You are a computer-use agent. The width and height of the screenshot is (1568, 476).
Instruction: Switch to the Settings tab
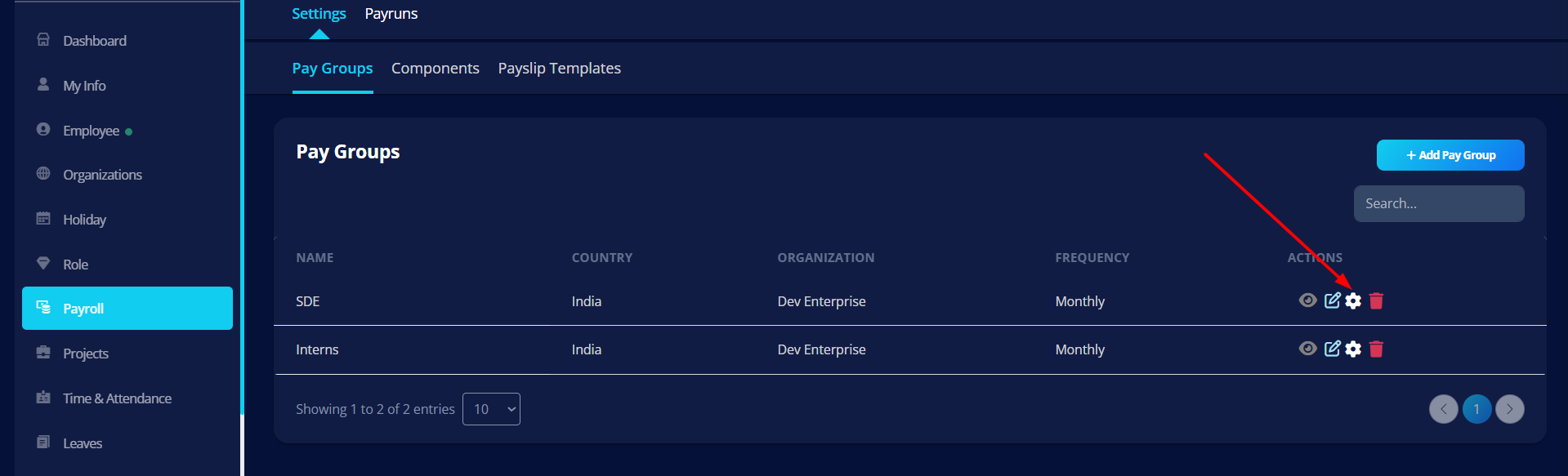tap(319, 14)
